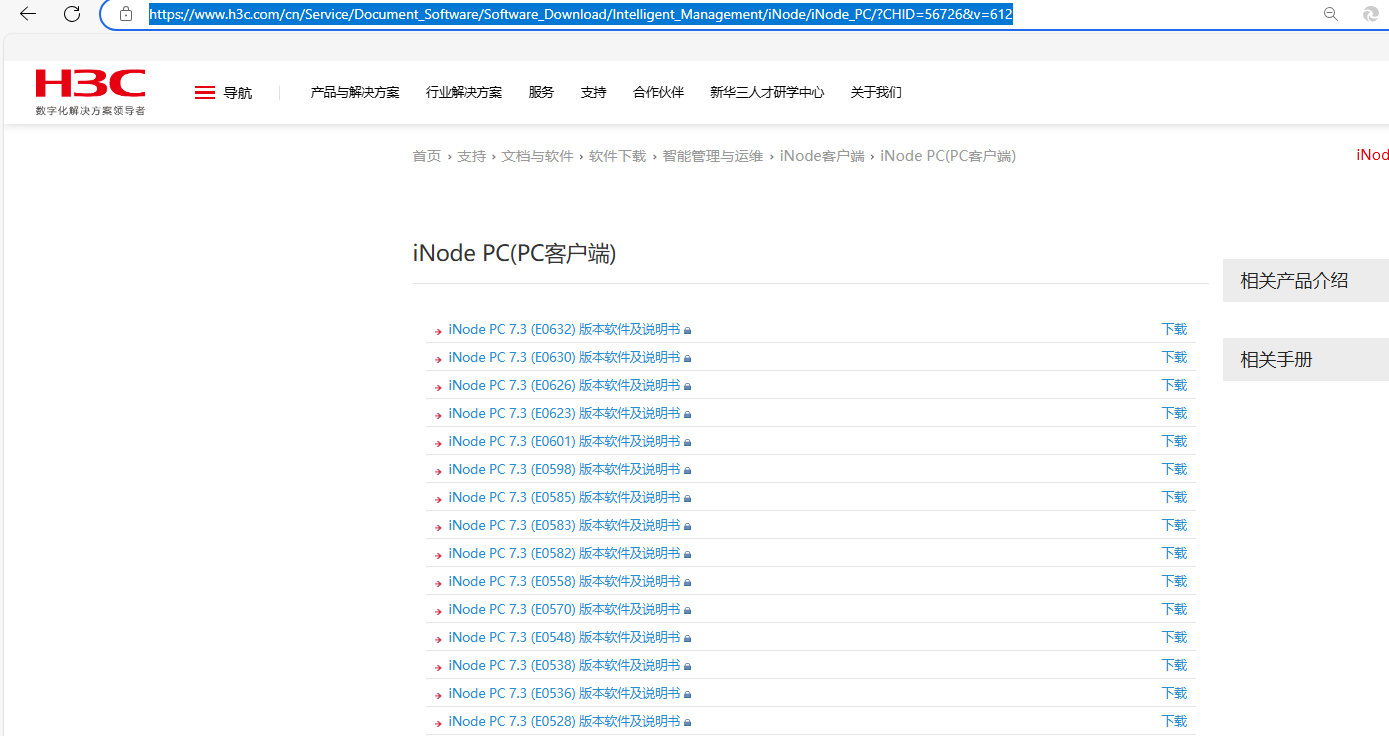Open iNode PC 7.3 (E0548) 版本软件及说明书
This screenshot has height=736, width=1389.
click(x=564, y=637)
